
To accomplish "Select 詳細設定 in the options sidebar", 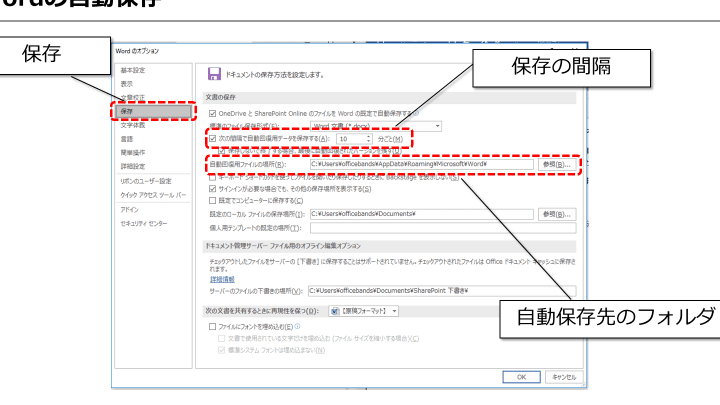I will [133, 166].
